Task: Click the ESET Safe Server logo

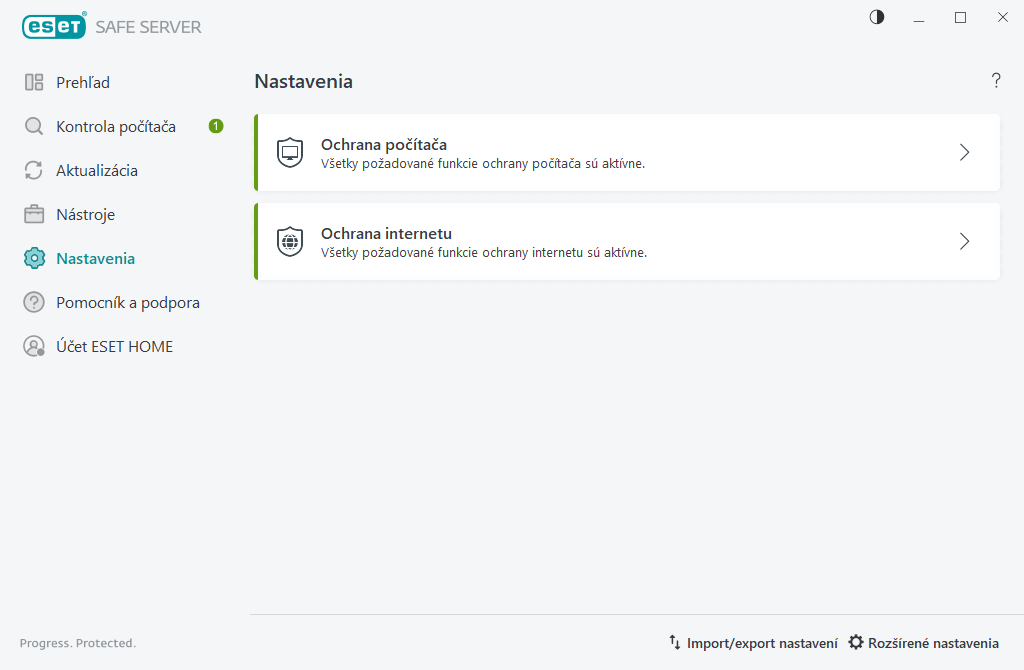Action: click(111, 27)
